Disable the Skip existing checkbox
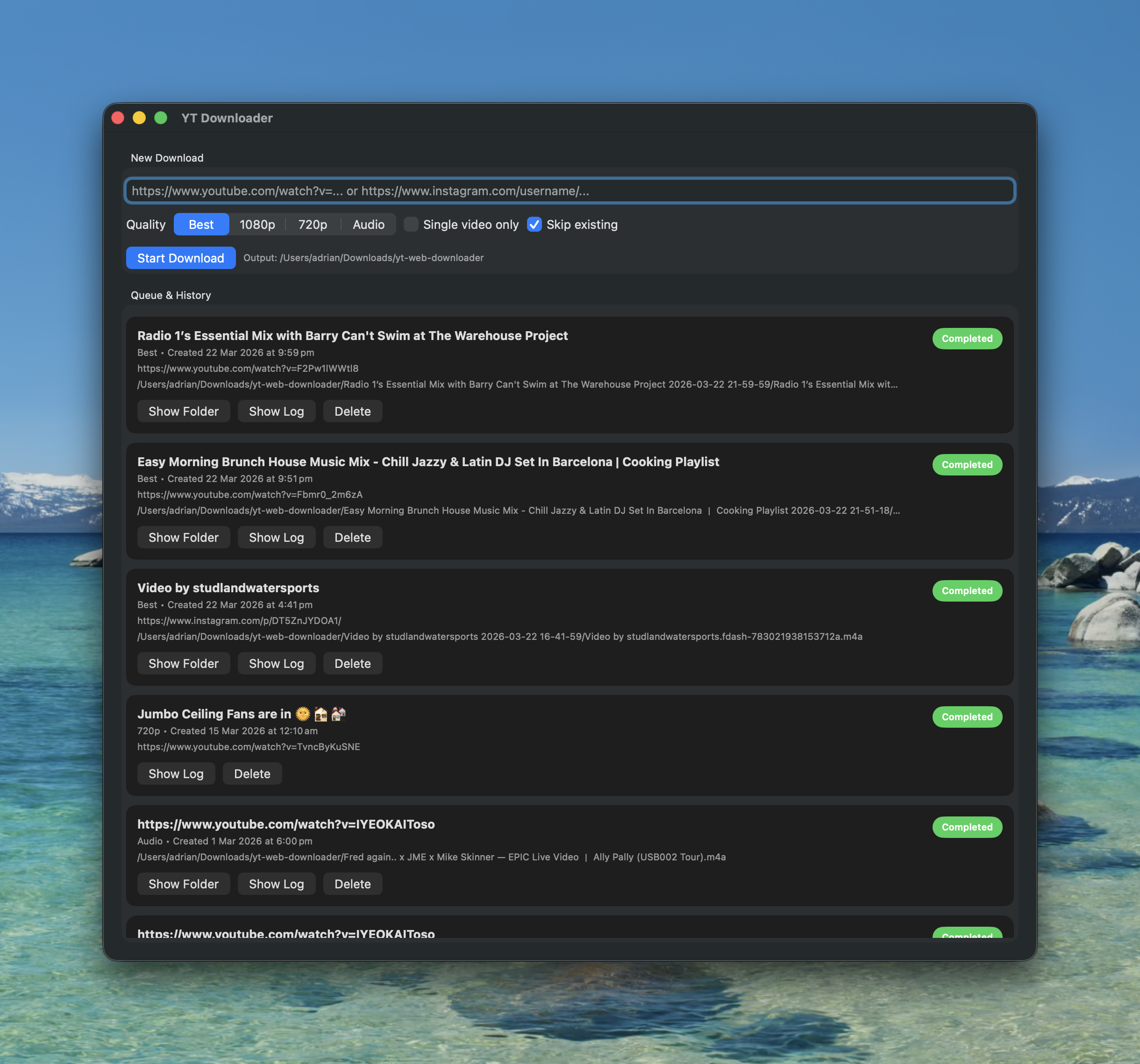Image resolution: width=1140 pixels, height=1064 pixels. (534, 225)
